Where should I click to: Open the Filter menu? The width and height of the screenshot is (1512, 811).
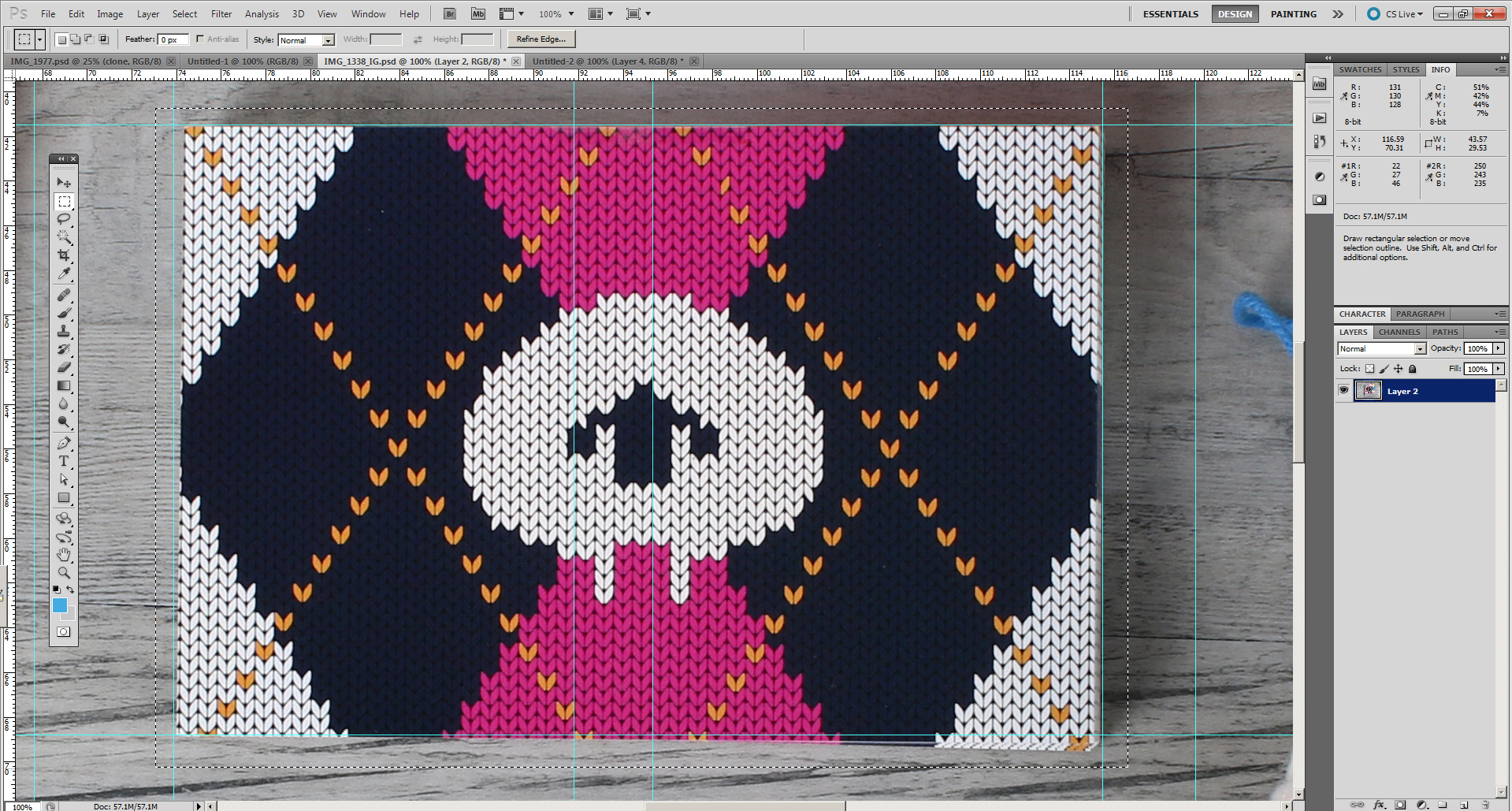click(221, 13)
